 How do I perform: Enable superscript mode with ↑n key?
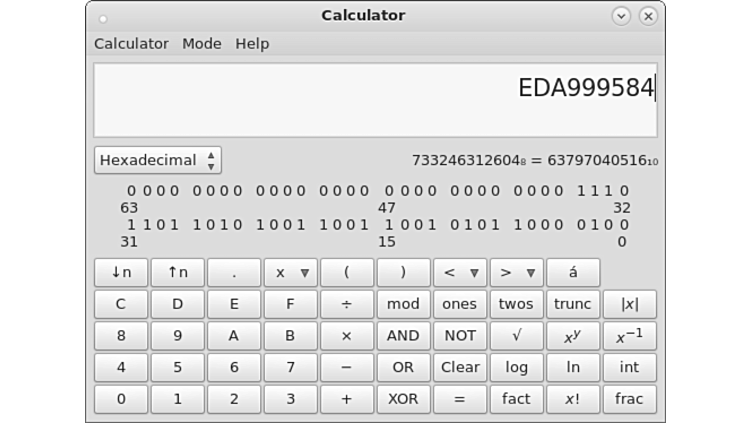(x=177, y=272)
